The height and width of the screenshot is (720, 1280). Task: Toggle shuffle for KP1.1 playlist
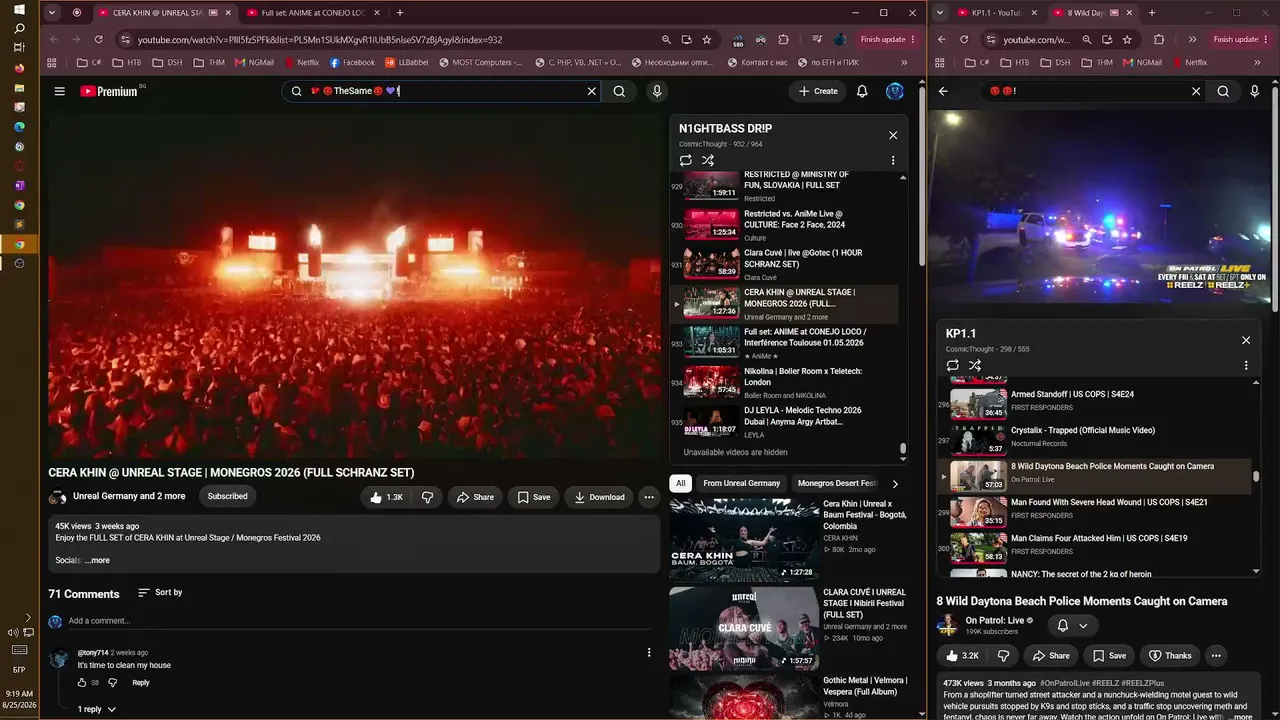coord(975,365)
